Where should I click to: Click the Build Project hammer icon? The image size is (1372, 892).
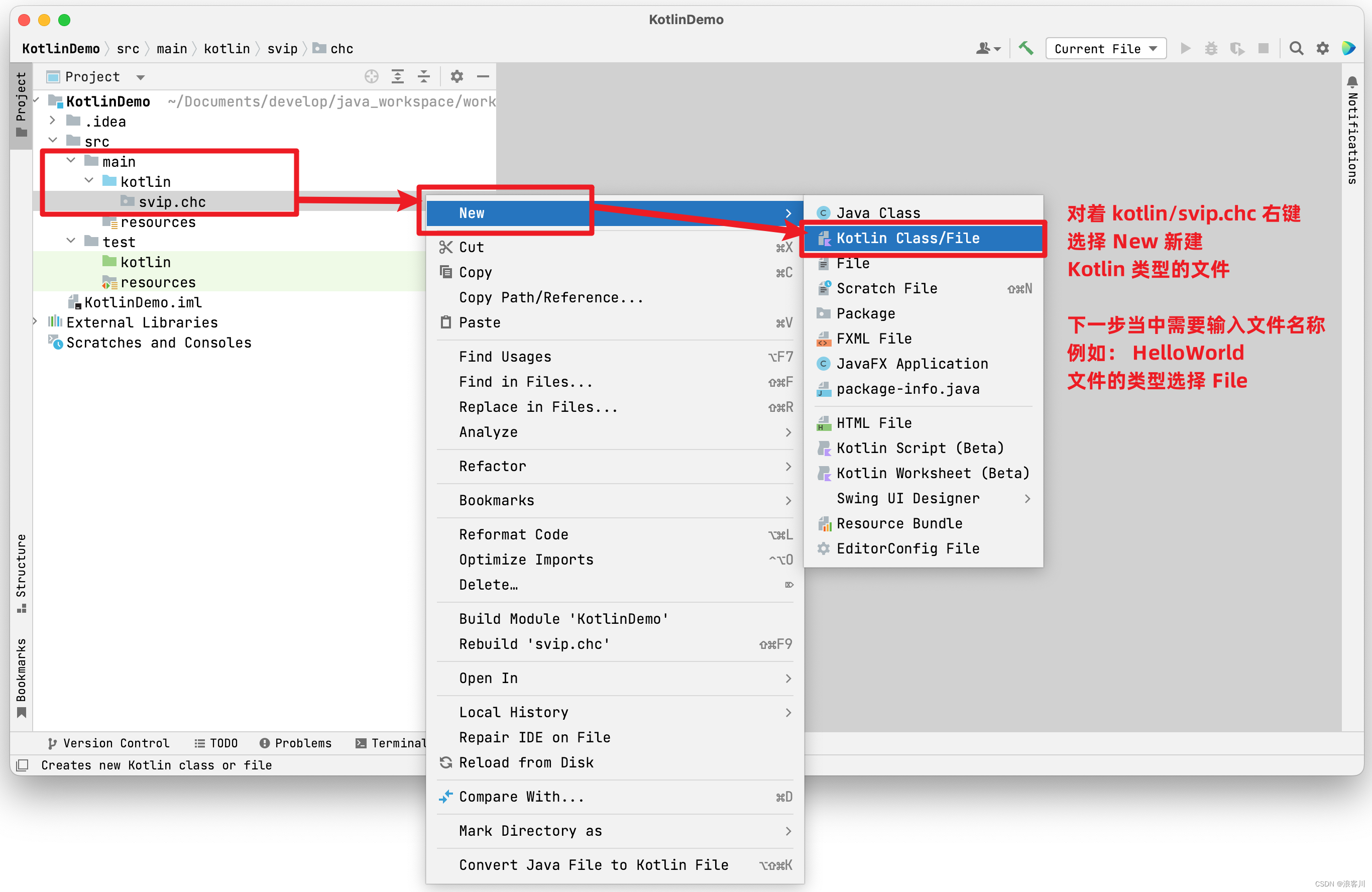pyautogui.click(x=1025, y=48)
